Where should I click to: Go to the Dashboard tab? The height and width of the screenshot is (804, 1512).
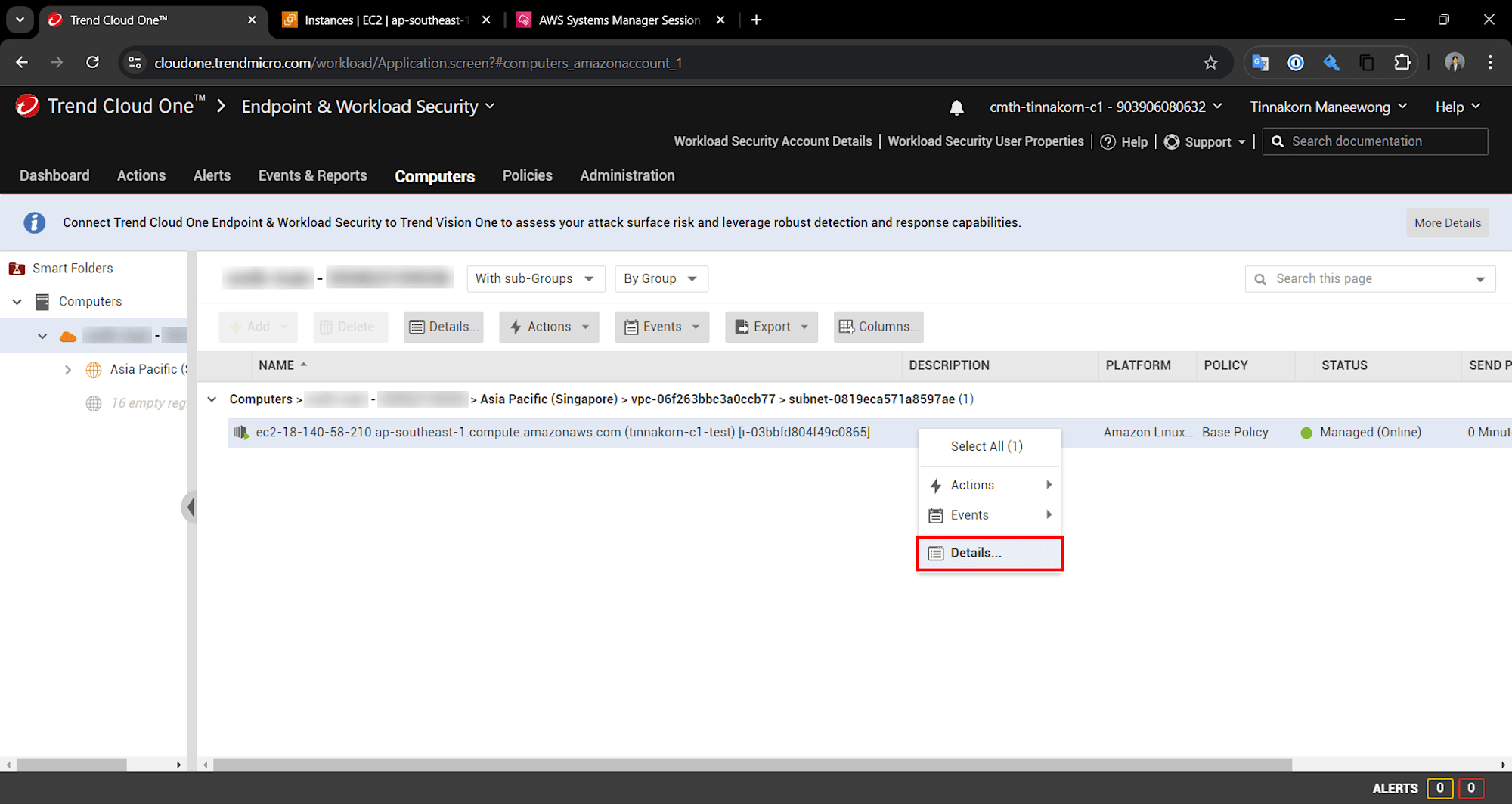coord(54,175)
